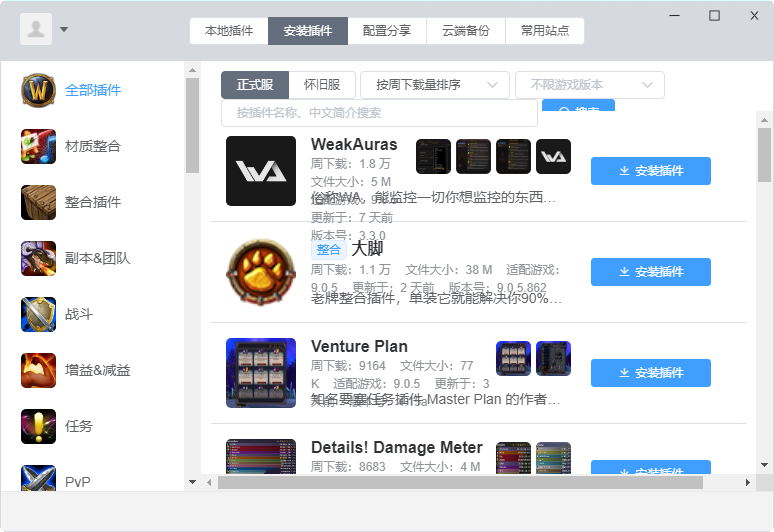Screen dimensions: 774x532
Task: View the second Details! Damage Meter thumbnail
Action: [553, 458]
